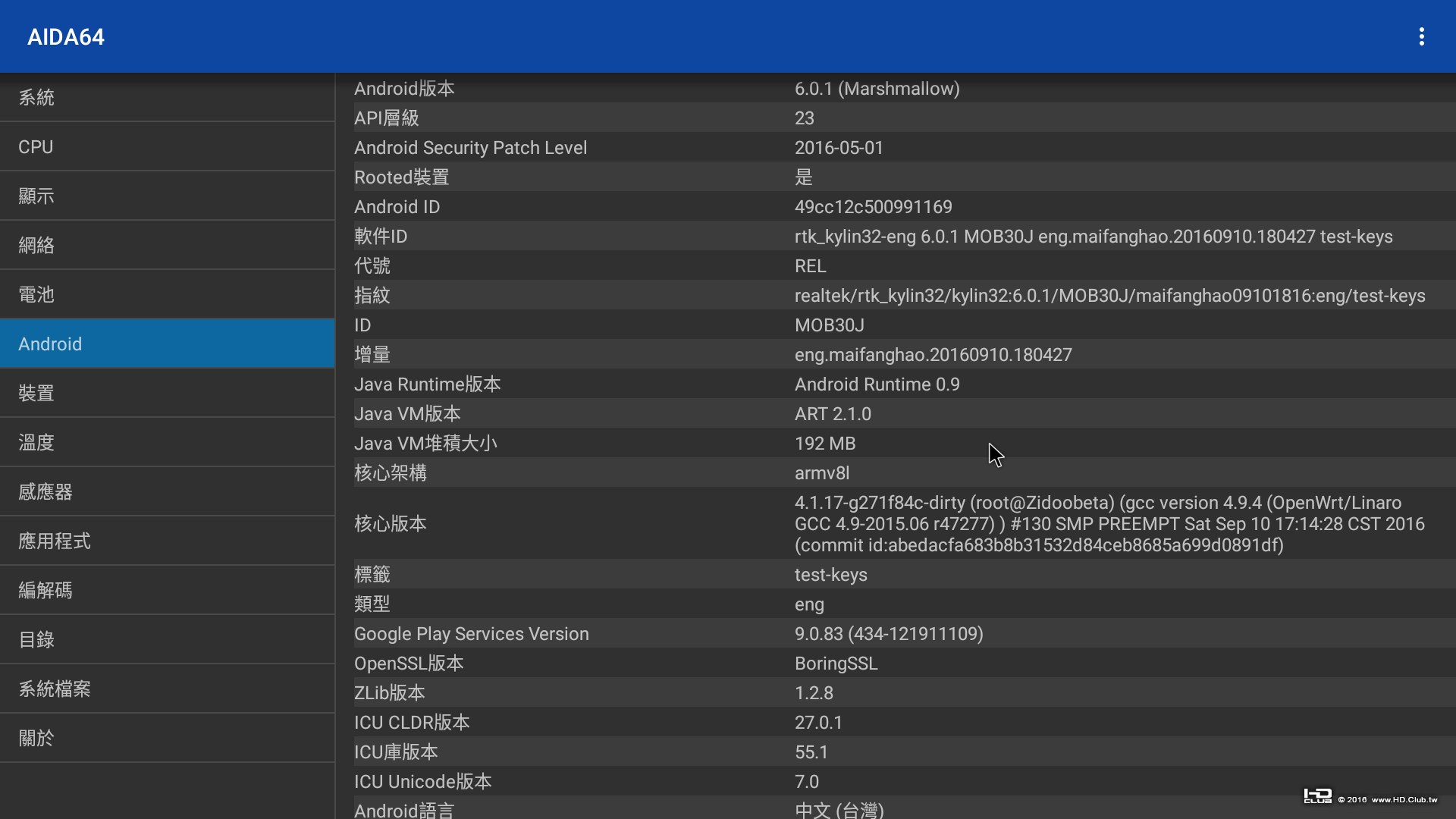
Task: Select the ICU CLDR版本 value 27.0.1
Action: (819, 723)
